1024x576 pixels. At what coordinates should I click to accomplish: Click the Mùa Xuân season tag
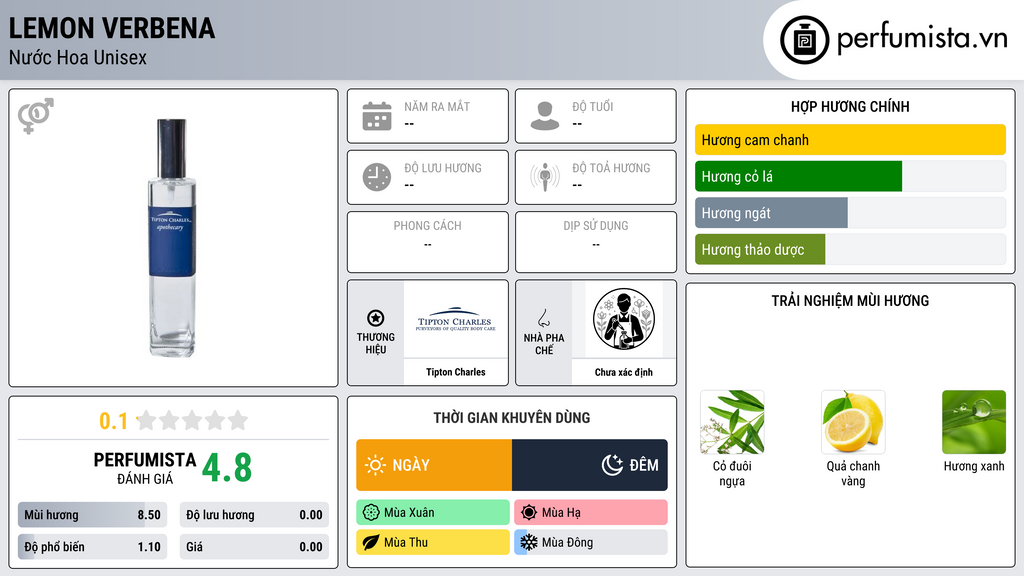click(x=433, y=513)
